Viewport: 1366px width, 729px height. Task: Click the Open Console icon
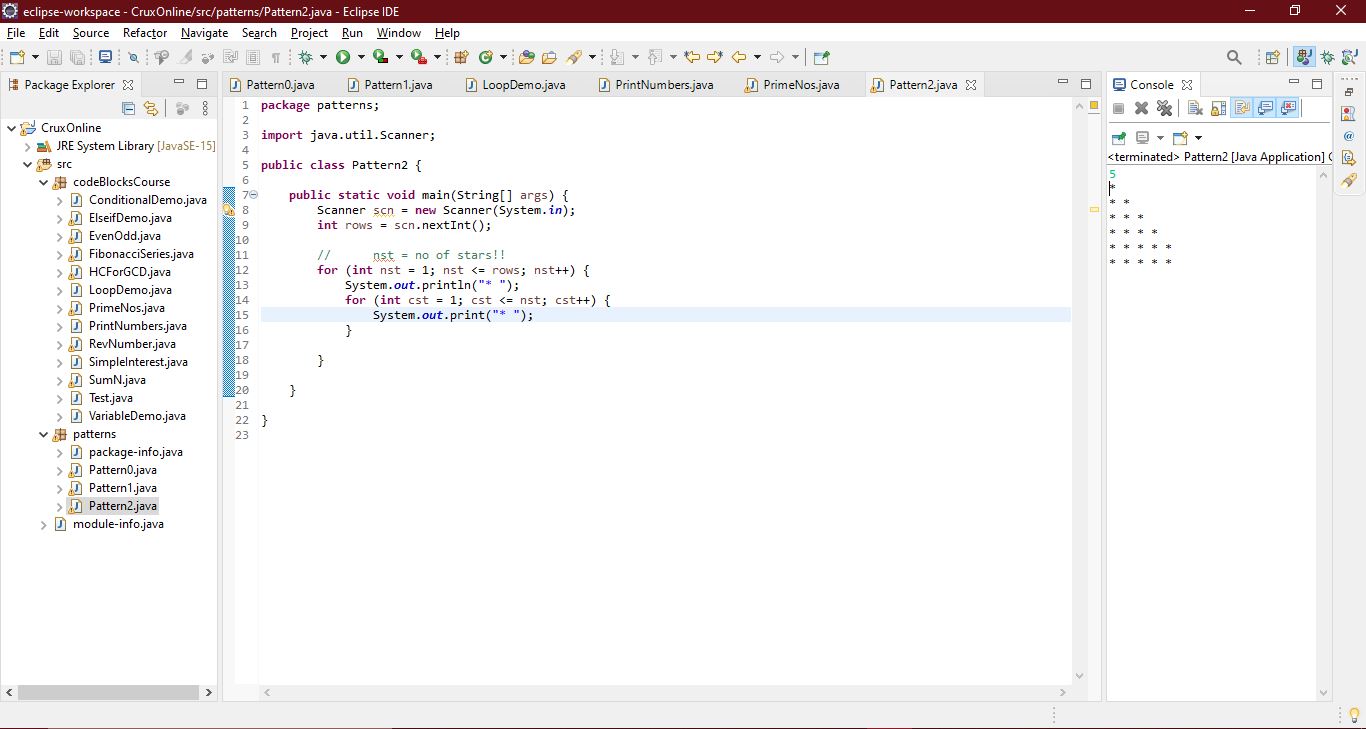coord(1180,138)
